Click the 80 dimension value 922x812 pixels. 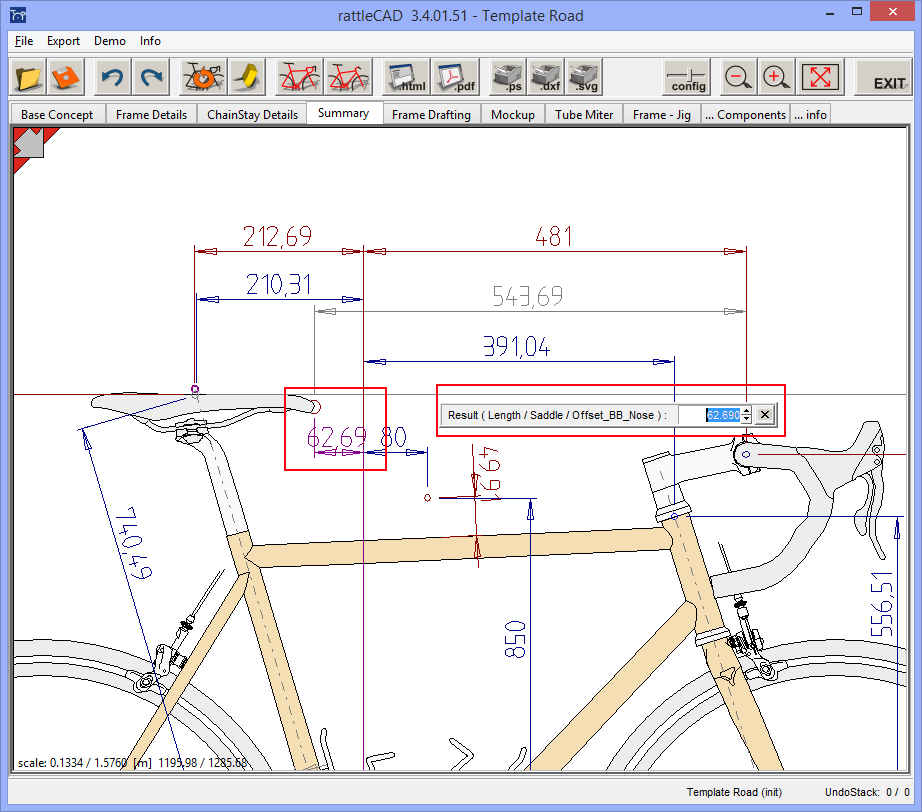(x=393, y=437)
